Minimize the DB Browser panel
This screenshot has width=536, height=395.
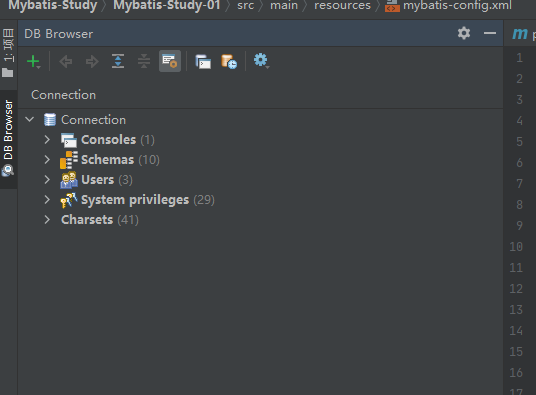(490, 33)
